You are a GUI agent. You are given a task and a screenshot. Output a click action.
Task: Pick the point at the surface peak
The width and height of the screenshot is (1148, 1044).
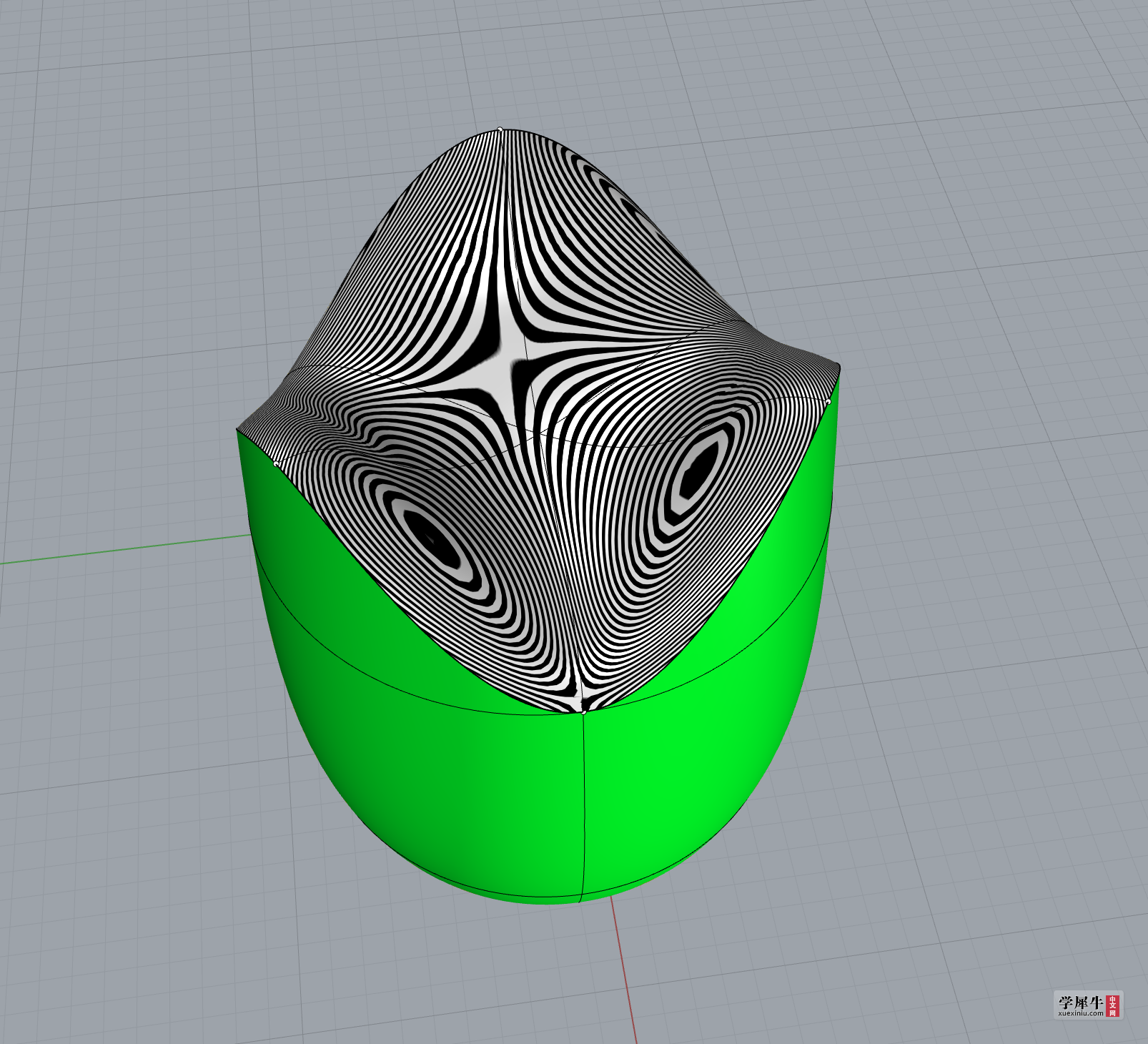(x=500, y=129)
